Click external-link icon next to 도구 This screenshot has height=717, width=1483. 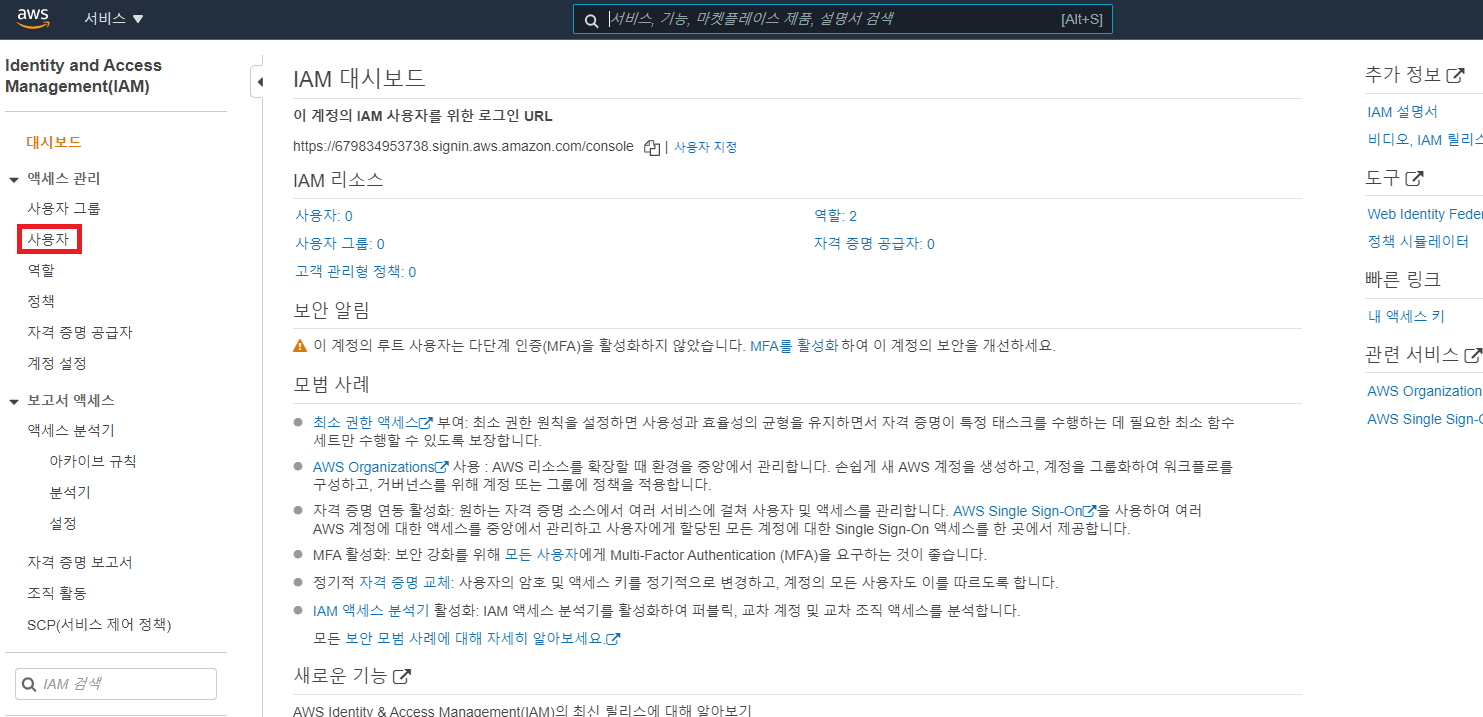1414,179
